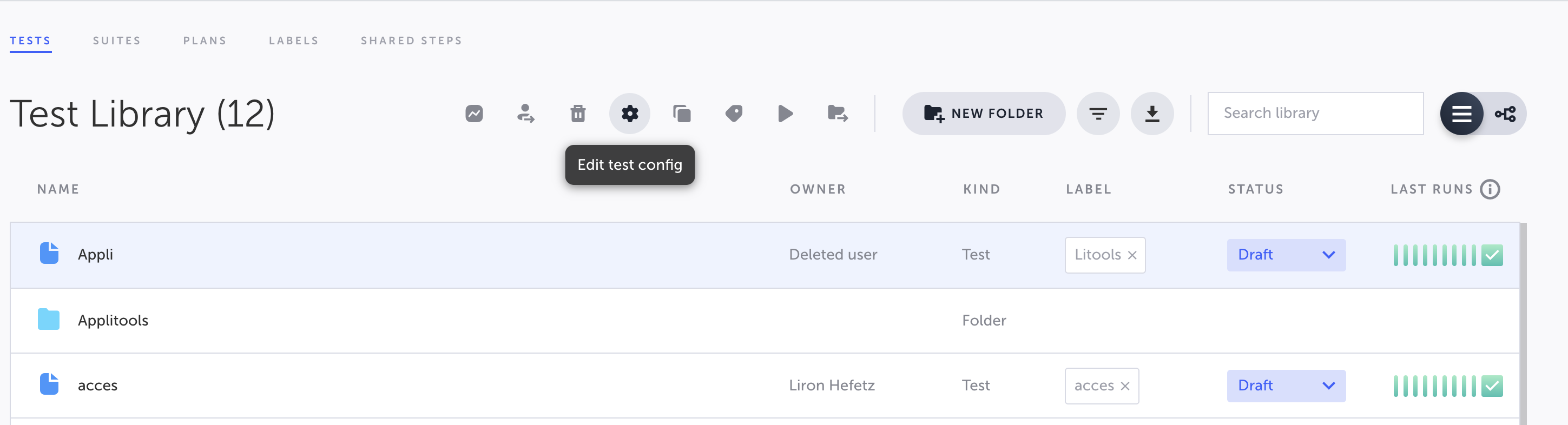Screen dimensions: 1568x425
Task: Remove the acces label chip
Action: tap(1125, 386)
